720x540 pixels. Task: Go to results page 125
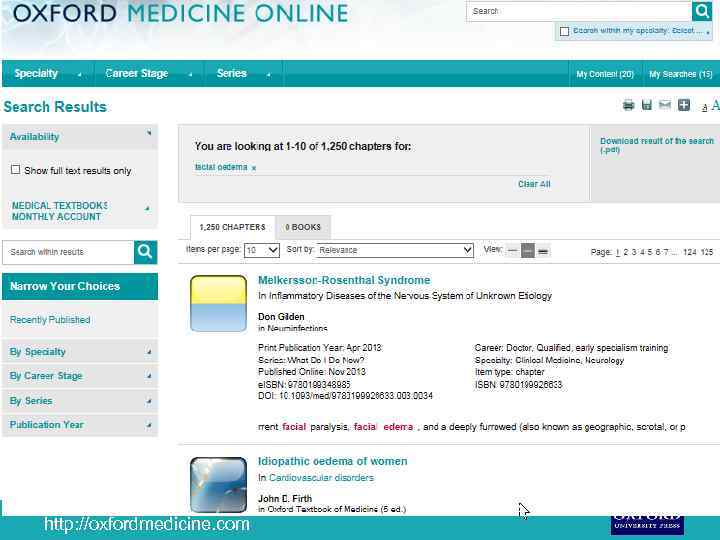click(x=707, y=252)
